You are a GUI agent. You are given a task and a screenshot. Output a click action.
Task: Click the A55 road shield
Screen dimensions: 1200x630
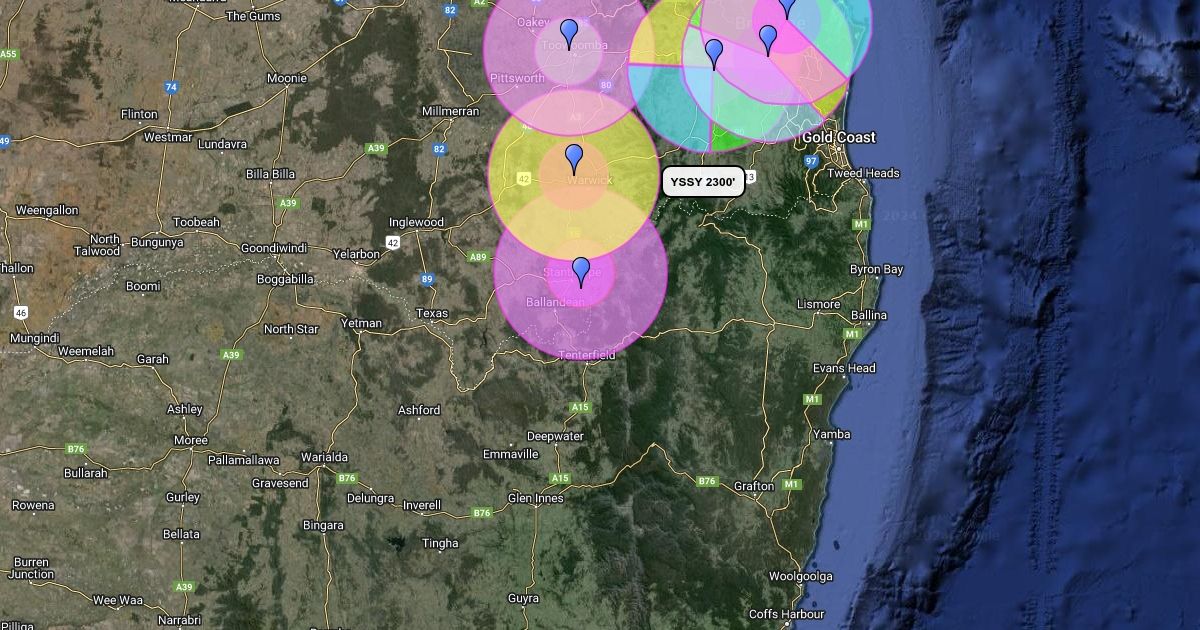click(x=9, y=54)
